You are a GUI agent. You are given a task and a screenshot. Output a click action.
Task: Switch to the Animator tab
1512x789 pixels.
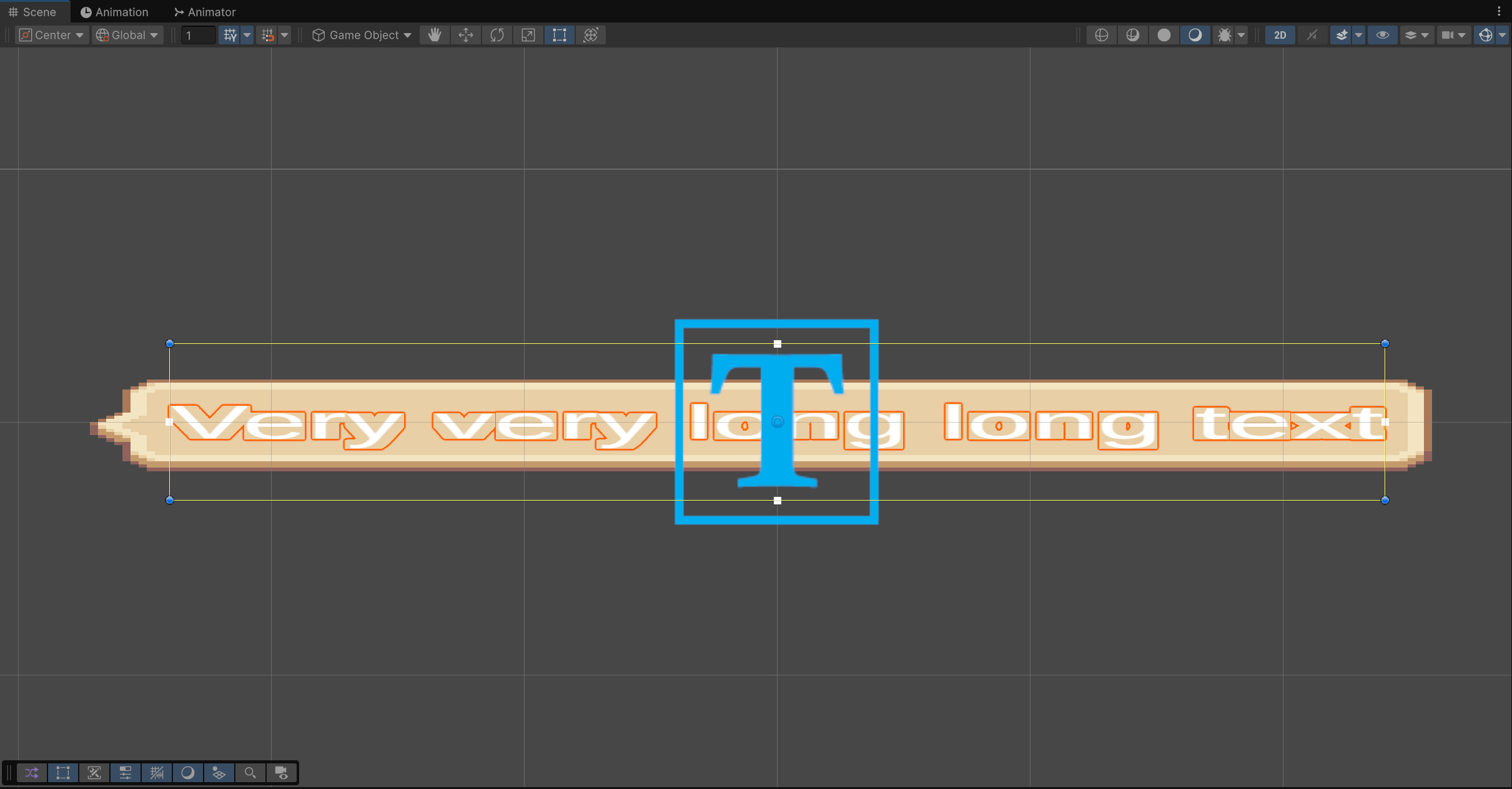(205, 12)
